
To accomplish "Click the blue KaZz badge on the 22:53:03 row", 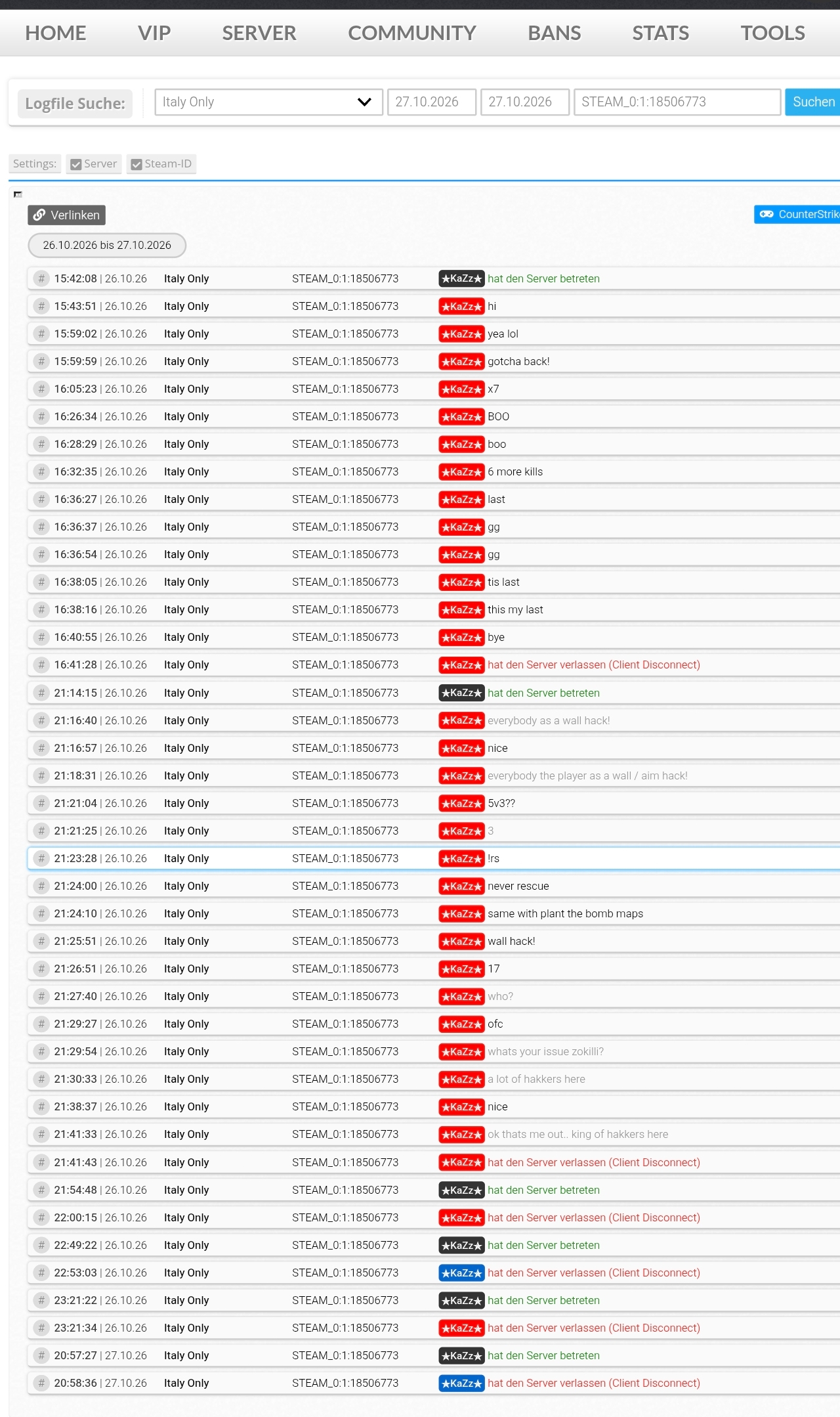I will click(x=461, y=1273).
